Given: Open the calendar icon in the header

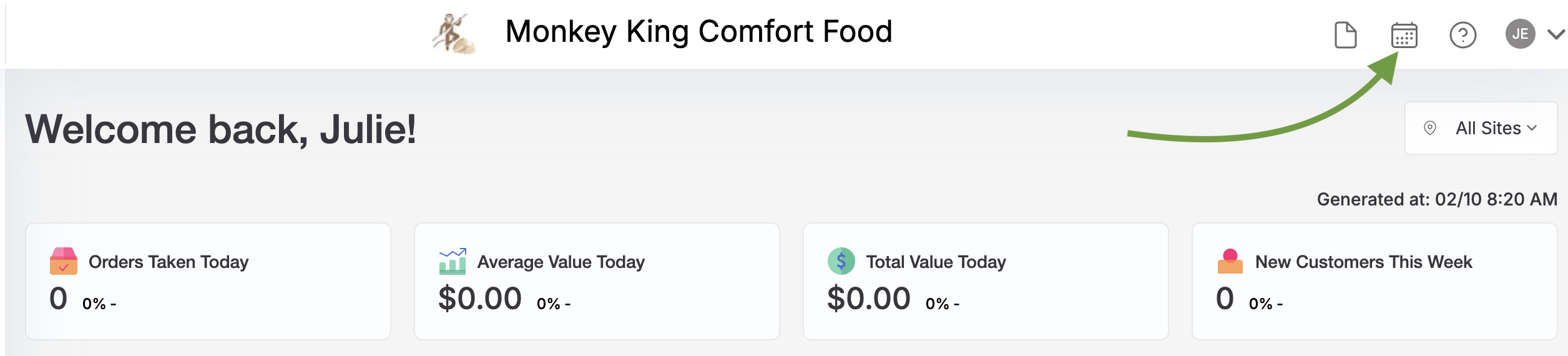Looking at the screenshot, I should (x=1404, y=34).
